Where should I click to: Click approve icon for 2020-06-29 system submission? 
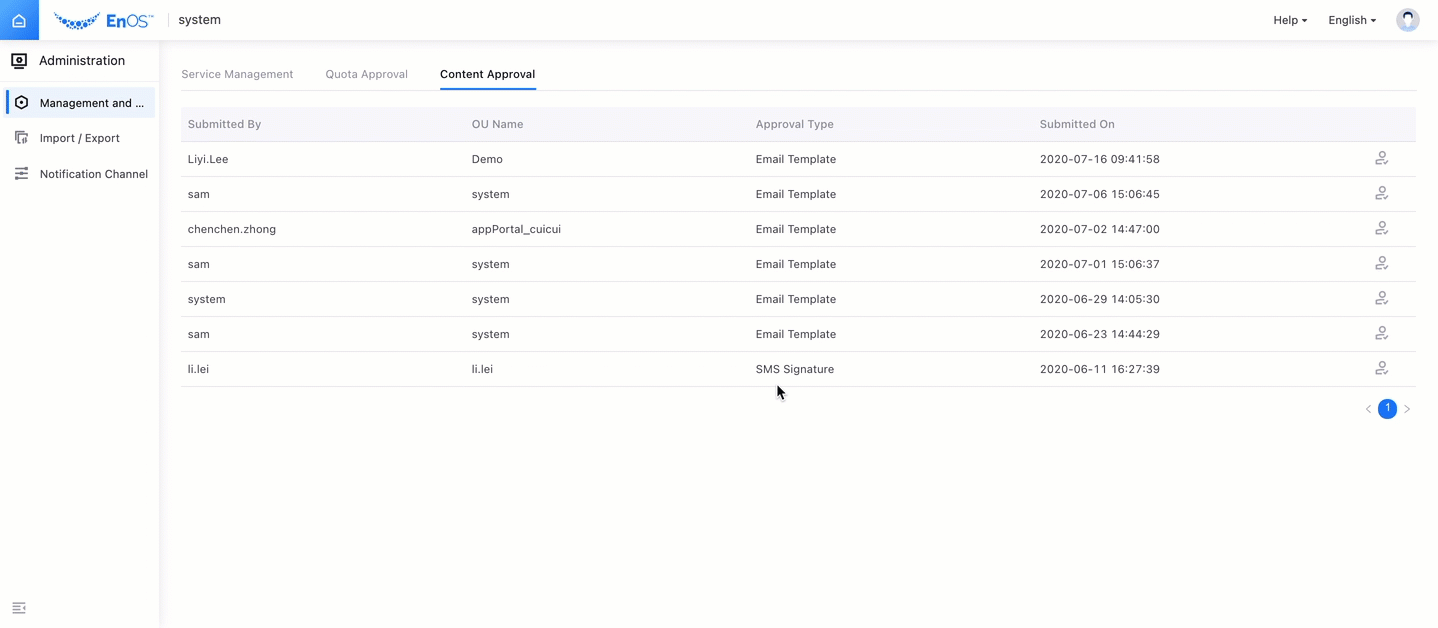tap(1381, 299)
